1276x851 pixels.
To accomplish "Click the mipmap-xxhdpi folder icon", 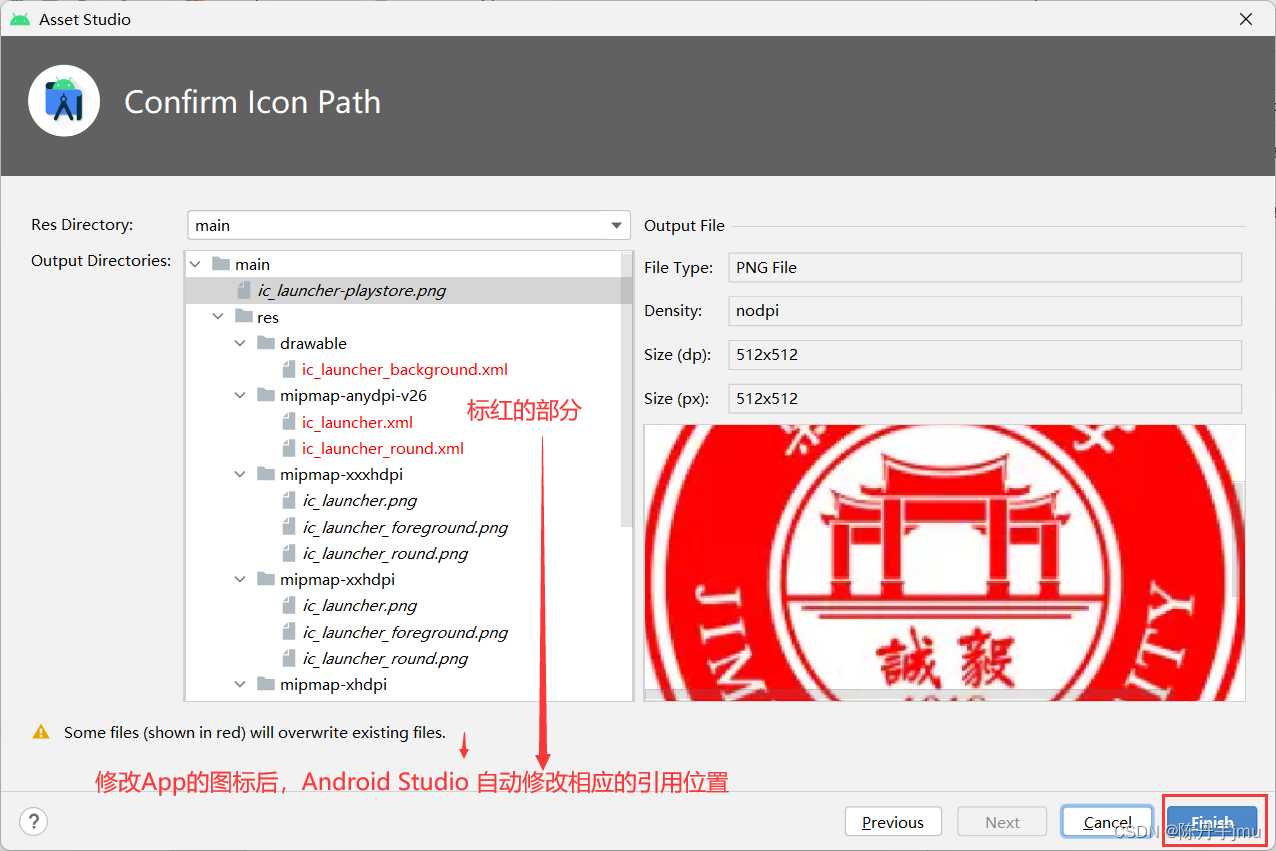I will click(x=266, y=579).
